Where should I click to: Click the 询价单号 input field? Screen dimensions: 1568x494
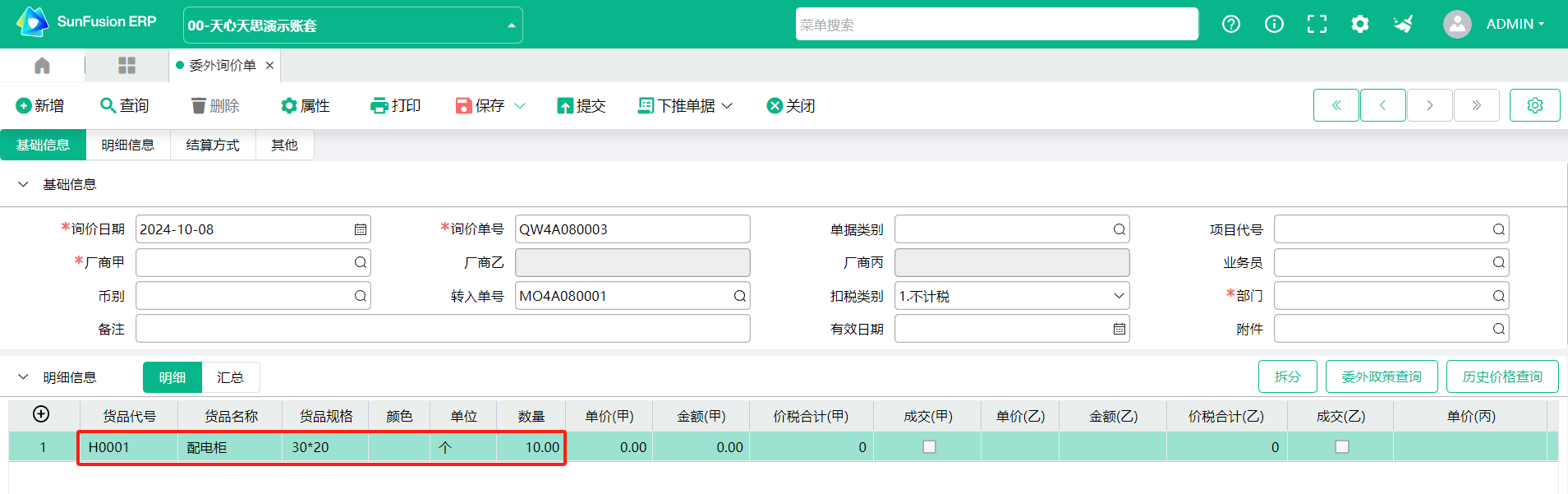(x=632, y=229)
